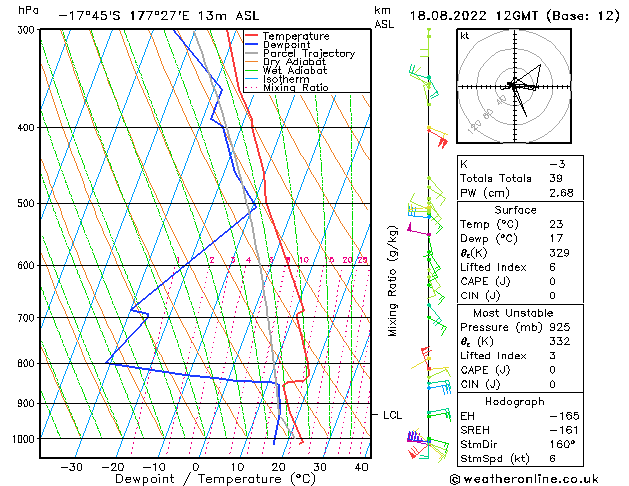Click the 40 temperature axis value

click(x=362, y=467)
